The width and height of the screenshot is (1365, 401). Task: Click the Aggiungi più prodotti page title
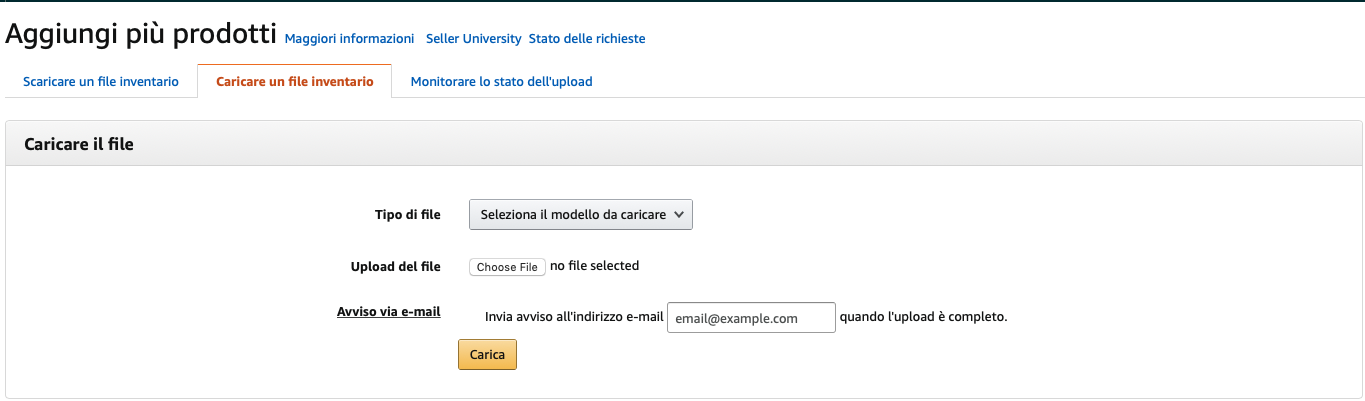(141, 35)
